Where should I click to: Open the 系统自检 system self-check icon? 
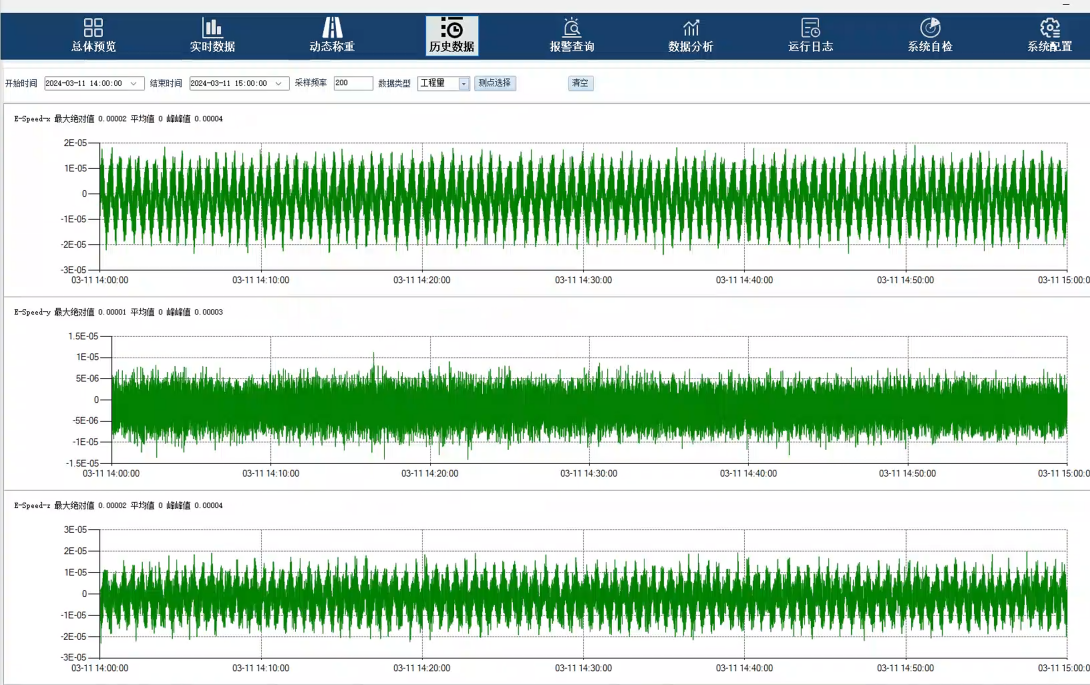point(930,28)
